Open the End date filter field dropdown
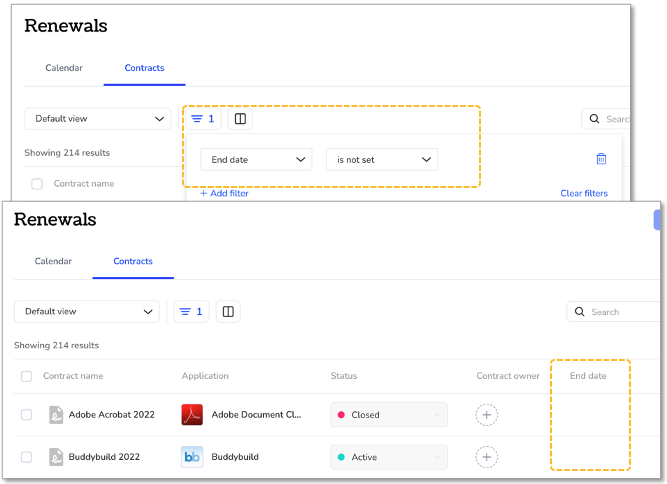 click(x=257, y=159)
